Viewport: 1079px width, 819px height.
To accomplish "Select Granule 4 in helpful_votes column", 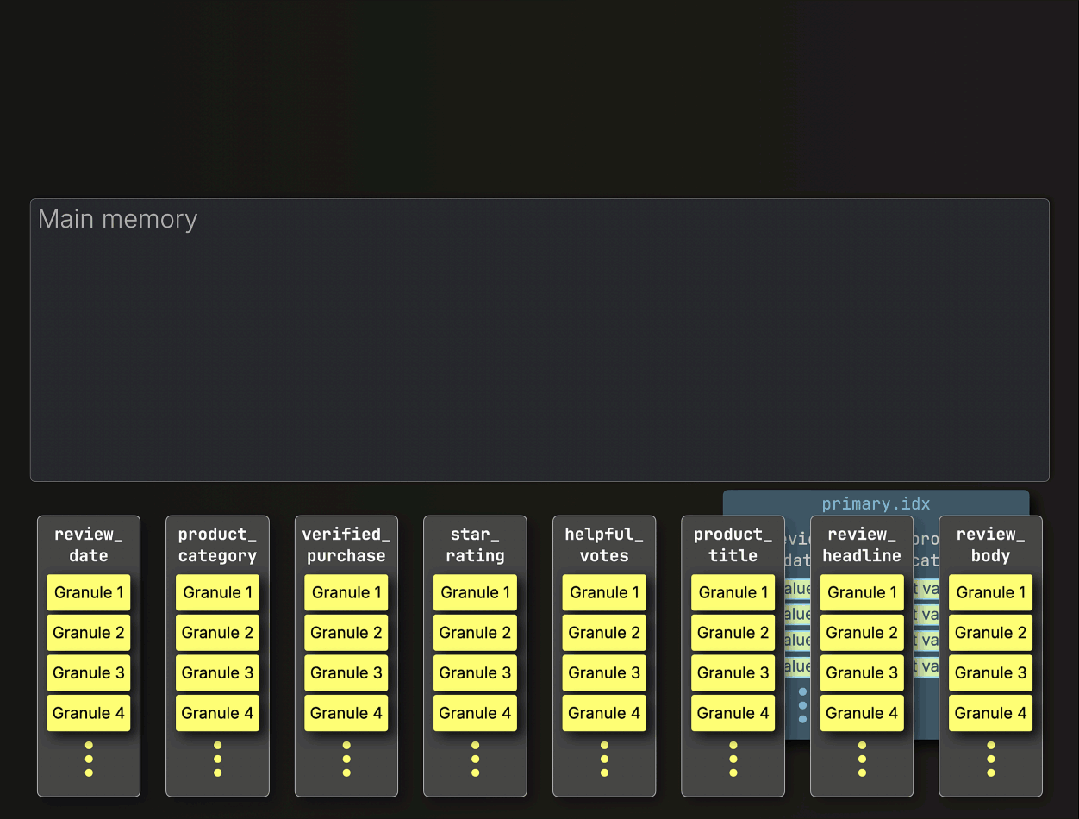I will point(604,713).
